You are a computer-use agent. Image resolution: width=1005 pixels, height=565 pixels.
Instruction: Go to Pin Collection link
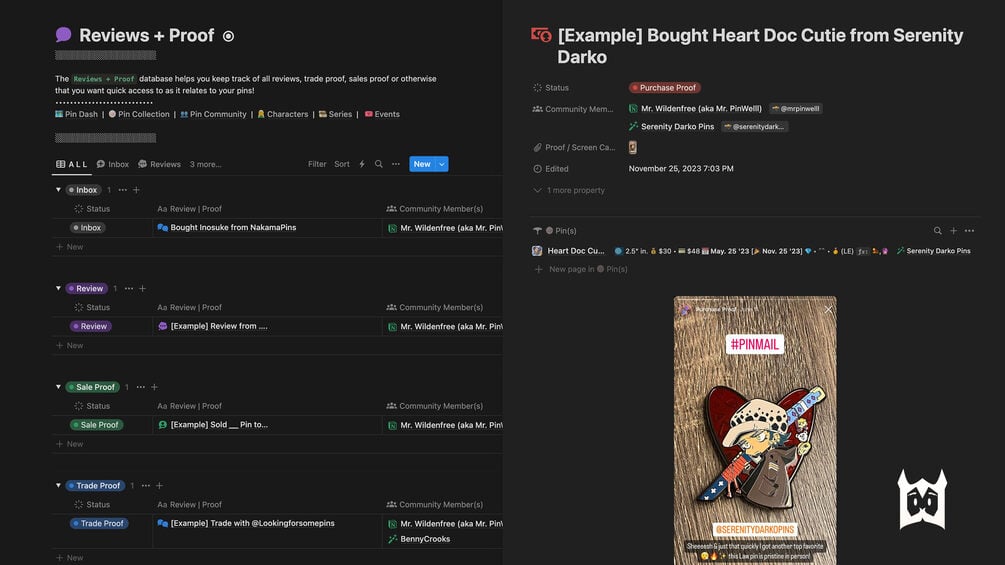coord(139,114)
